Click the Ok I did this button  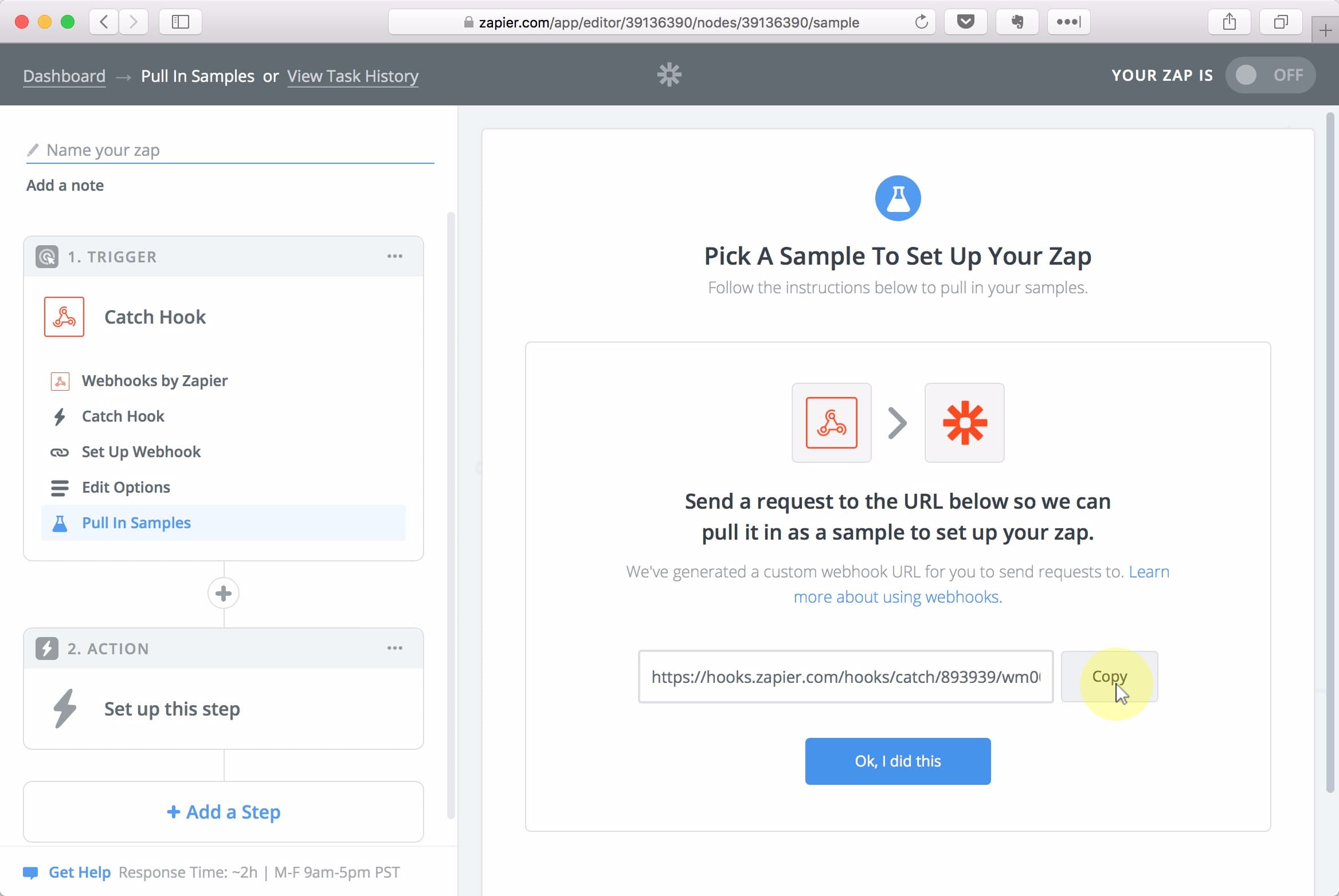tap(898, 761)
